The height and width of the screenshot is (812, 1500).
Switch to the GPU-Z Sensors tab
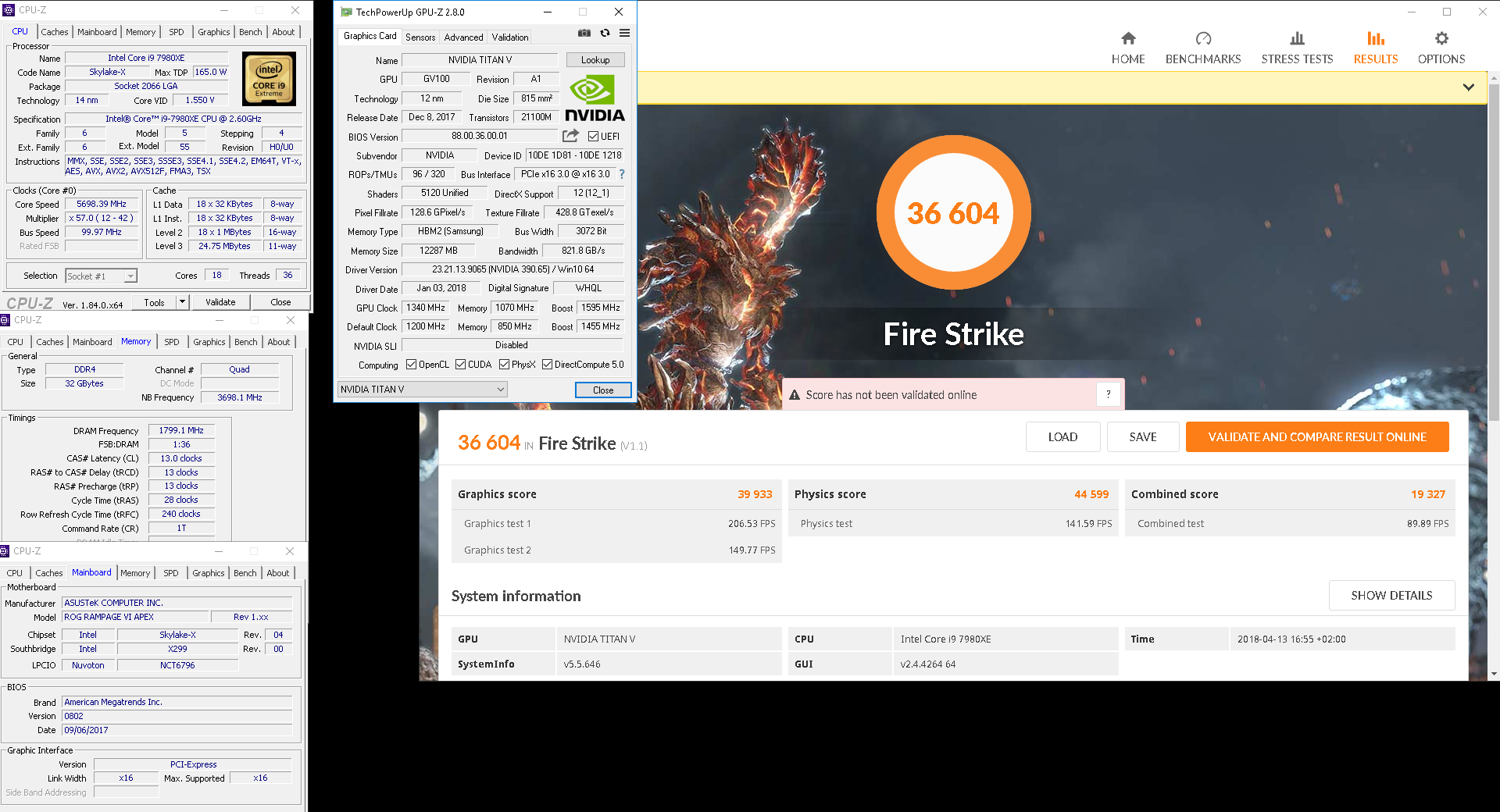(x=420, y=37)
